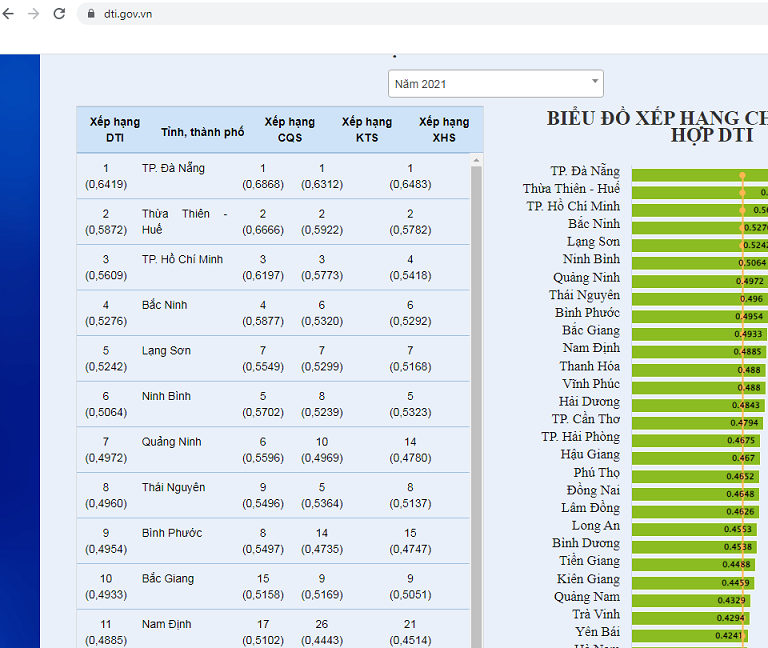Viewport: 768px width, 648px height.
Task: Select the Lạng Sơn table row
Action: (272, 358)
